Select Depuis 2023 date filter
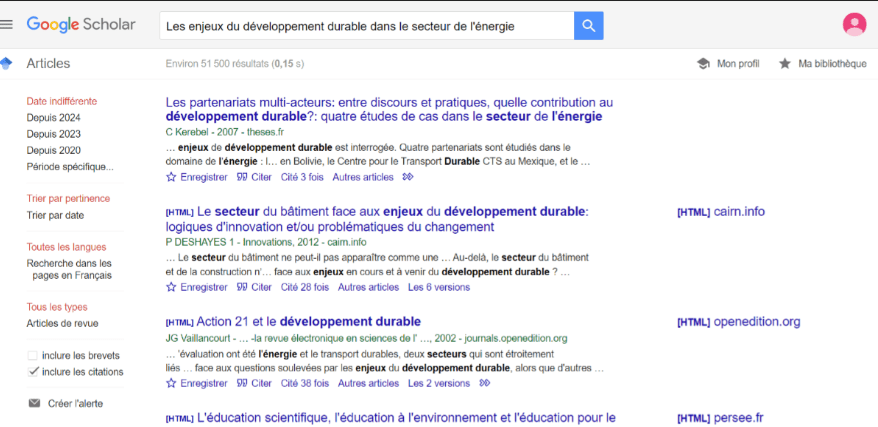878x427 pixels. pyautogui.click(x=54, y=134)
